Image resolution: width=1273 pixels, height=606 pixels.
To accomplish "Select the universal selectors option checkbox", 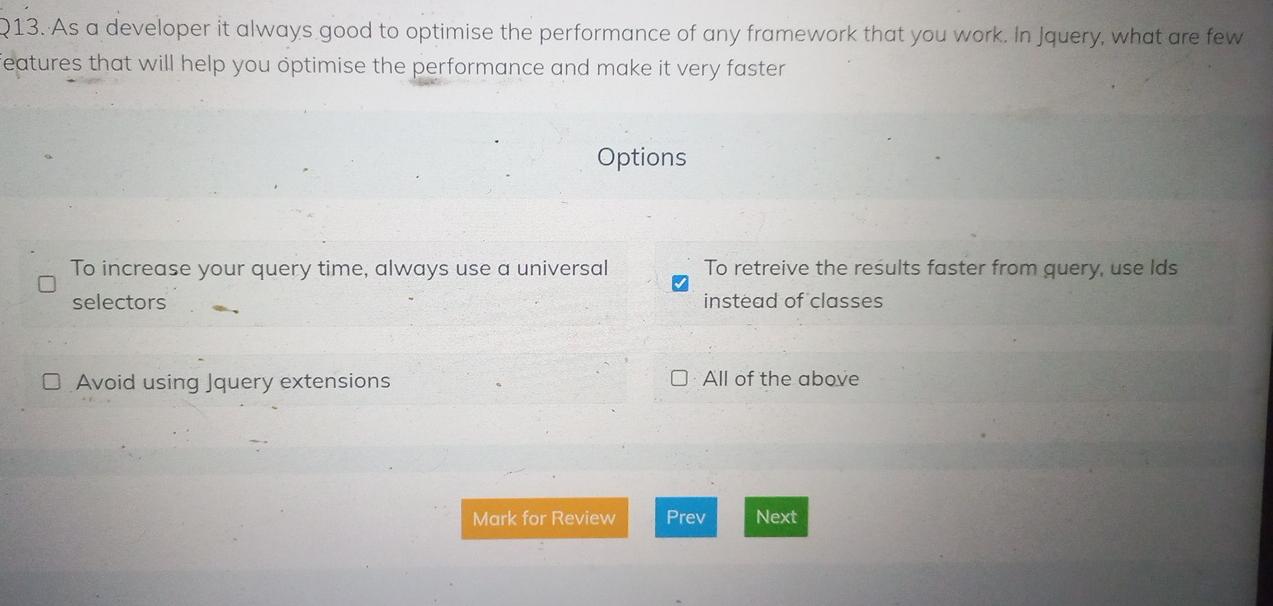I will (48, 283).
